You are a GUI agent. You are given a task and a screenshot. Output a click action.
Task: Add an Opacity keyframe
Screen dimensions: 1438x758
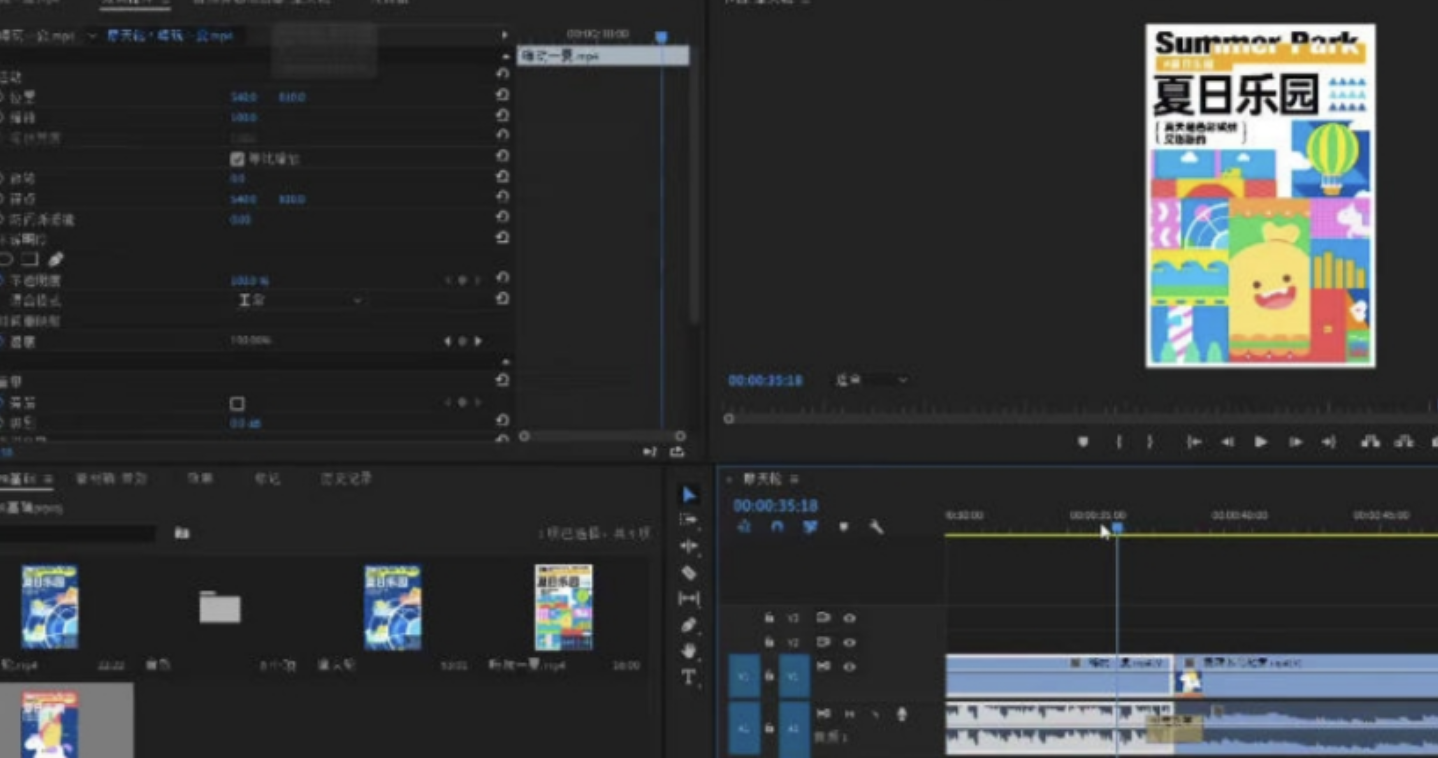click(x=462, y=280)
